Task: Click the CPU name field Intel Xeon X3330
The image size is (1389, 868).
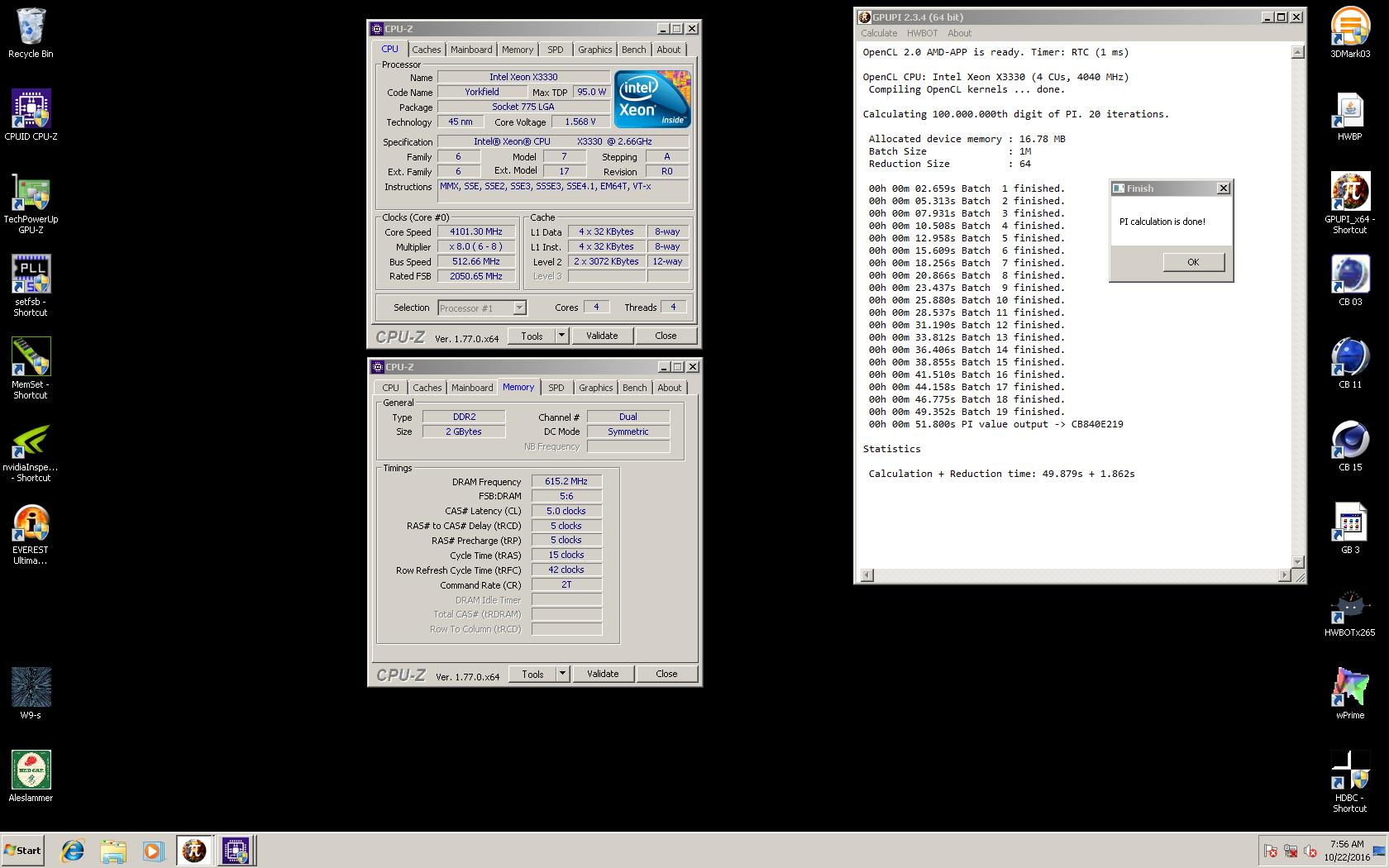Action: [523, 77]
